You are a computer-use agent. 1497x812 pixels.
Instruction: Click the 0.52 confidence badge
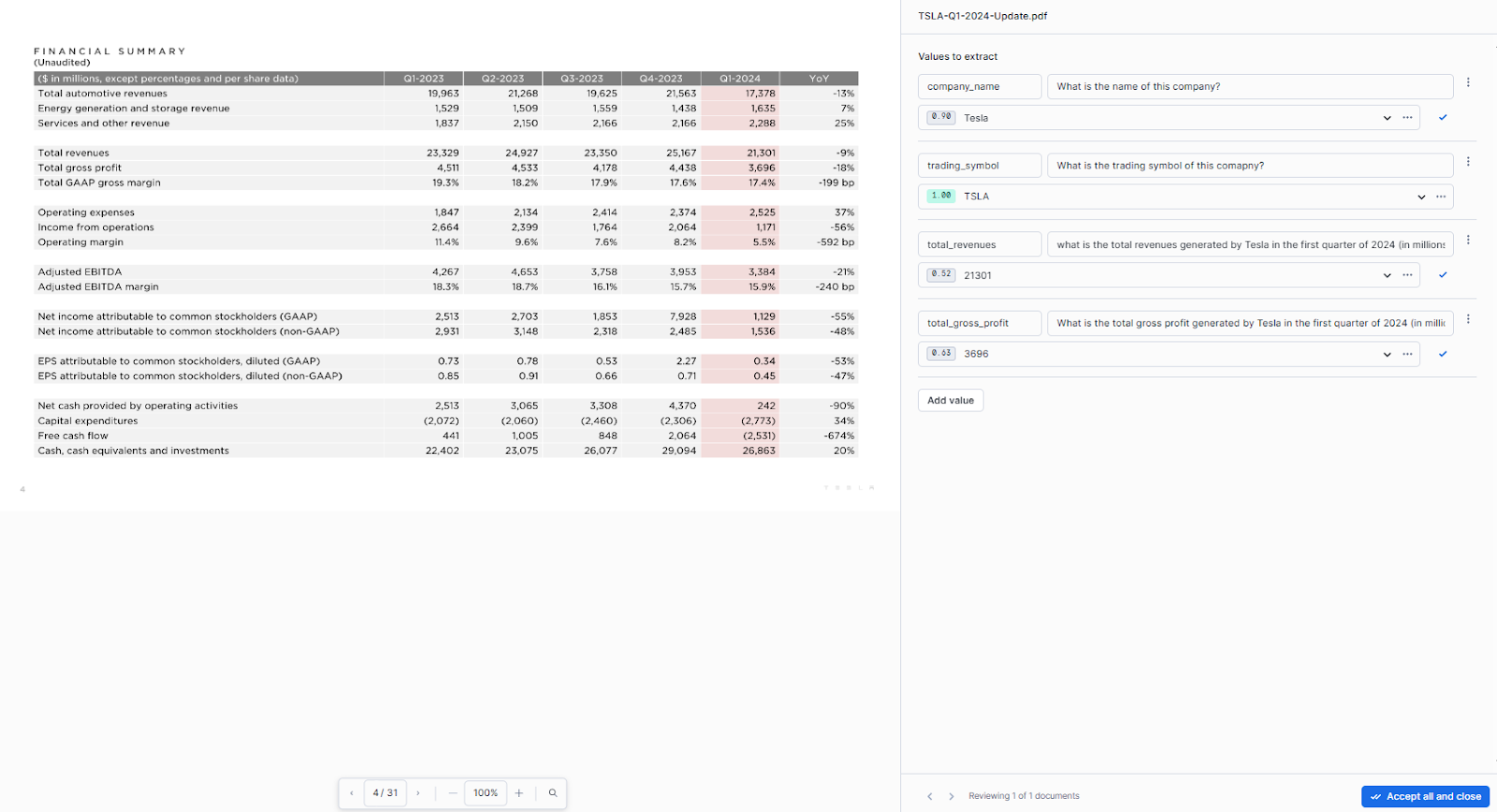coord(941,274)
